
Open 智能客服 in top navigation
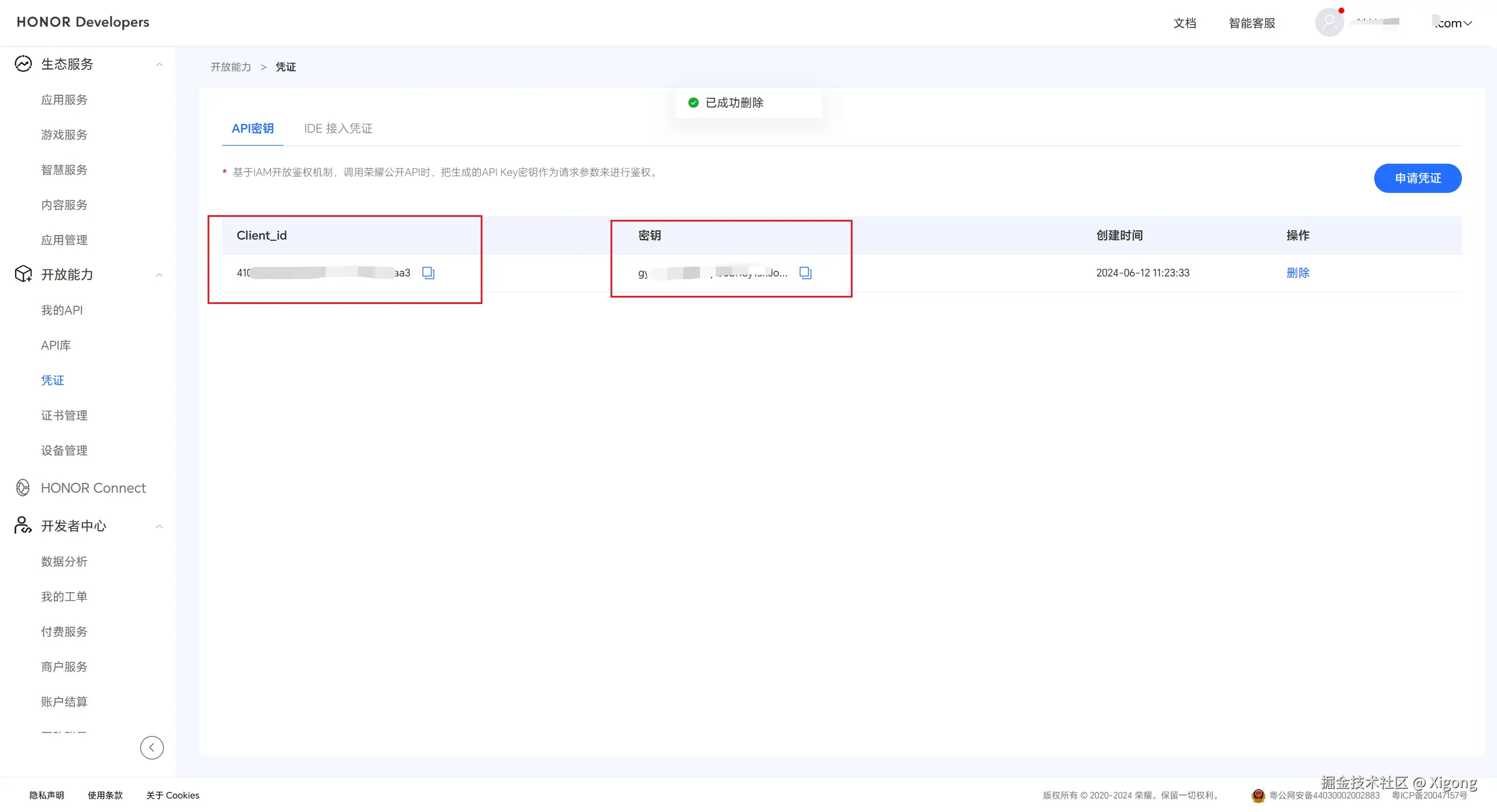pos(1252,23)
